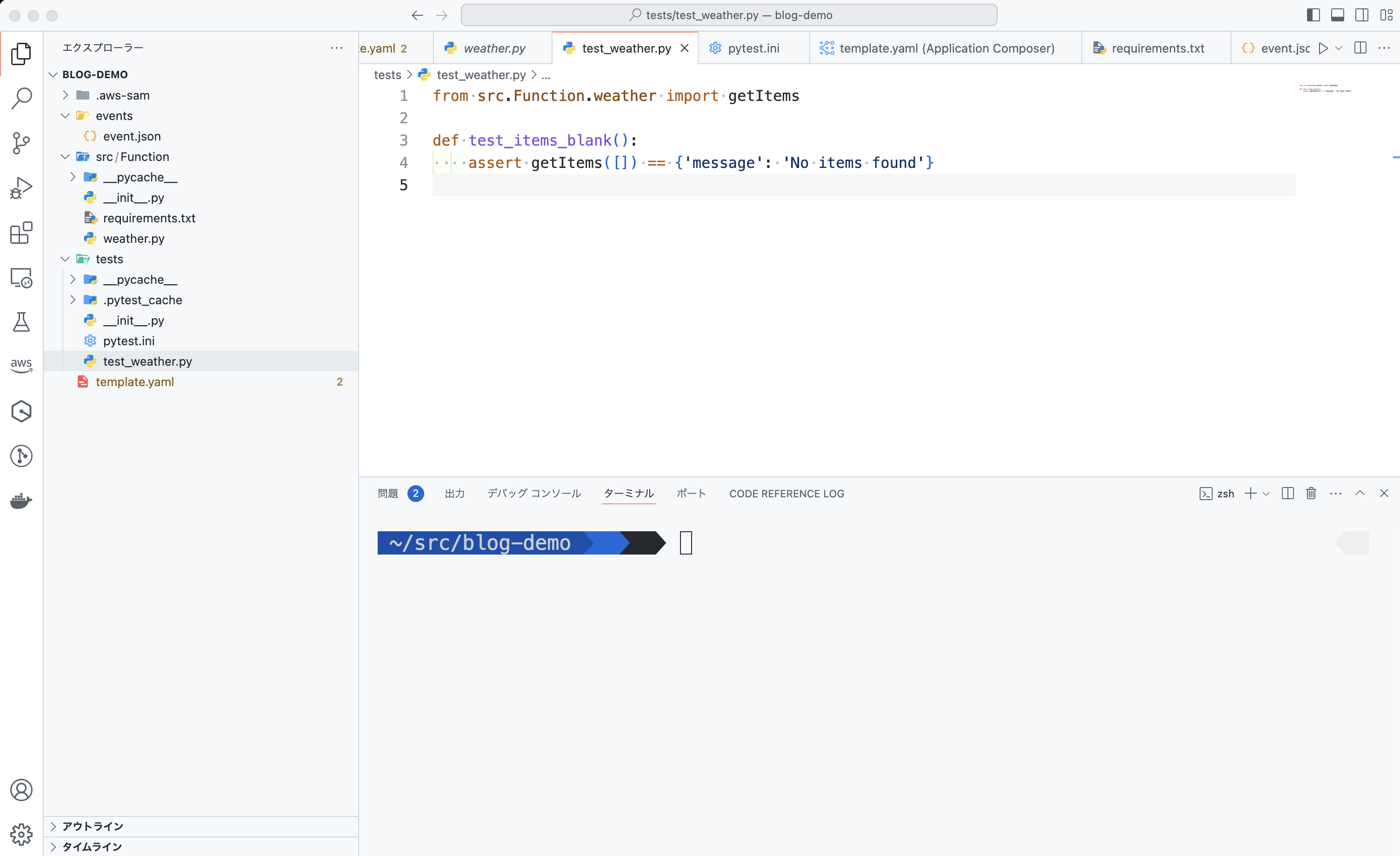Expand the .aws-sam folder
Viewport: 1400px width, 856px height.
[65, 95]
